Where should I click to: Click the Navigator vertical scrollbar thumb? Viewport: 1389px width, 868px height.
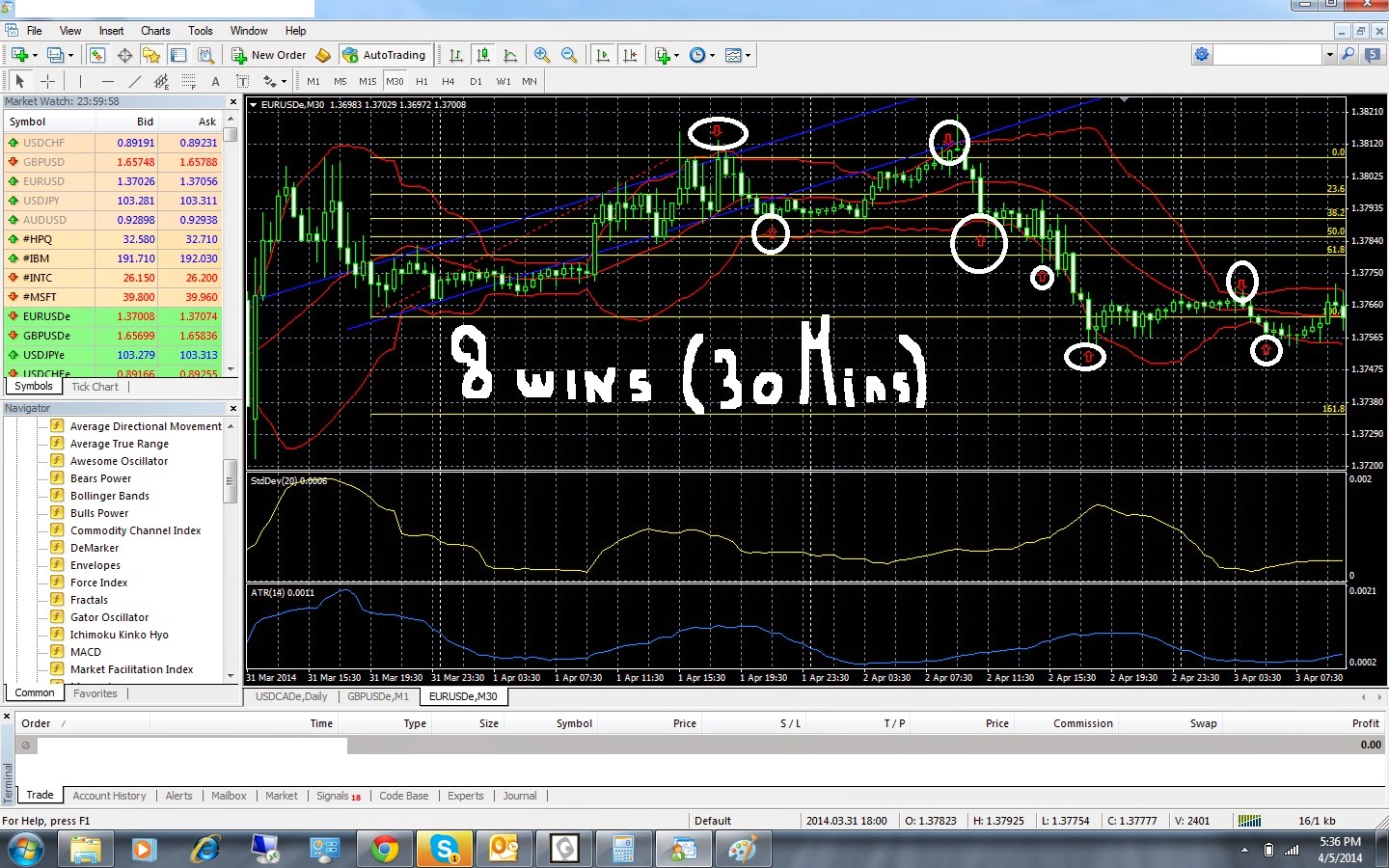coord(231,482)
